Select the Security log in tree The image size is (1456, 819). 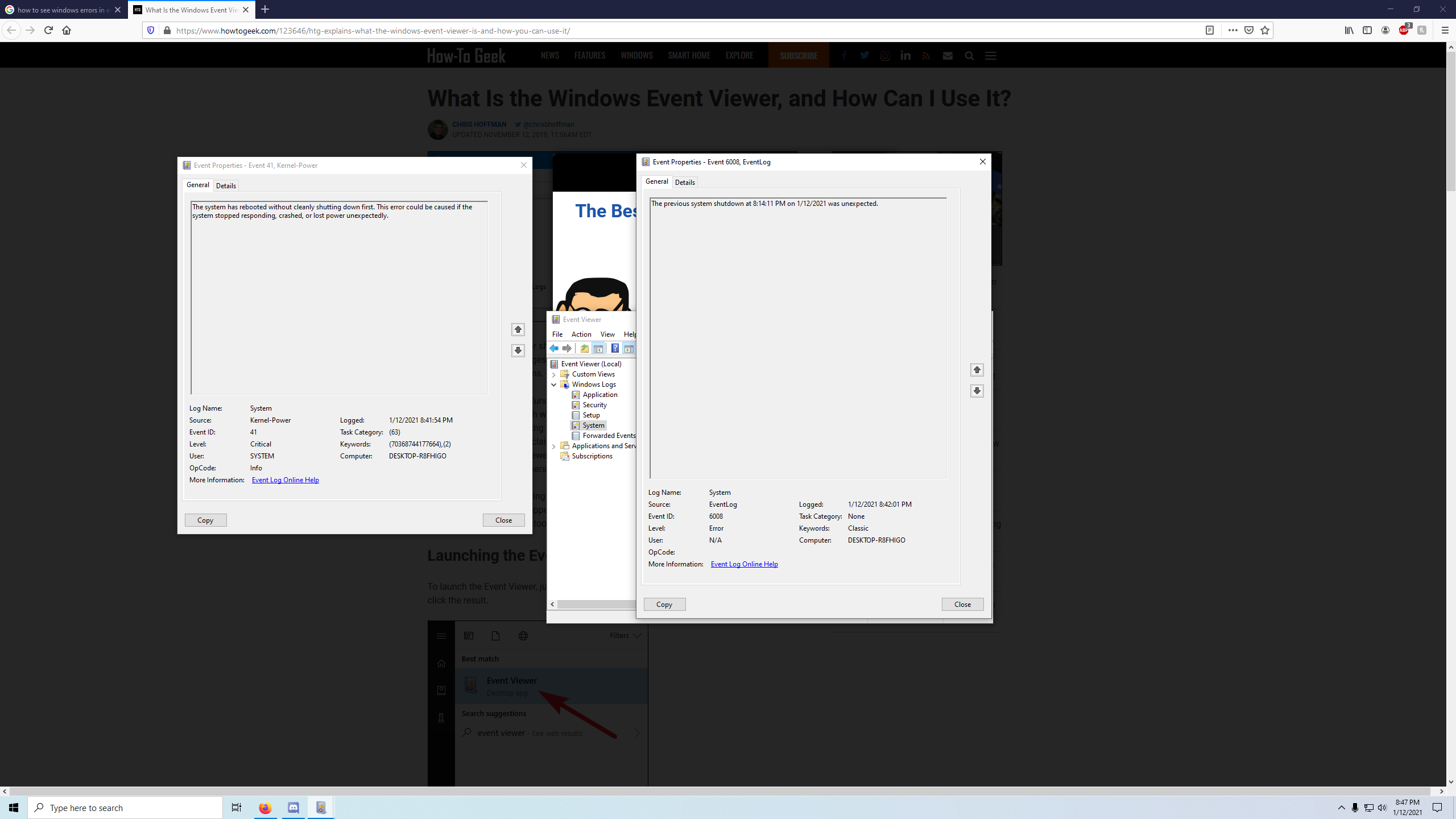coord(594,405)
